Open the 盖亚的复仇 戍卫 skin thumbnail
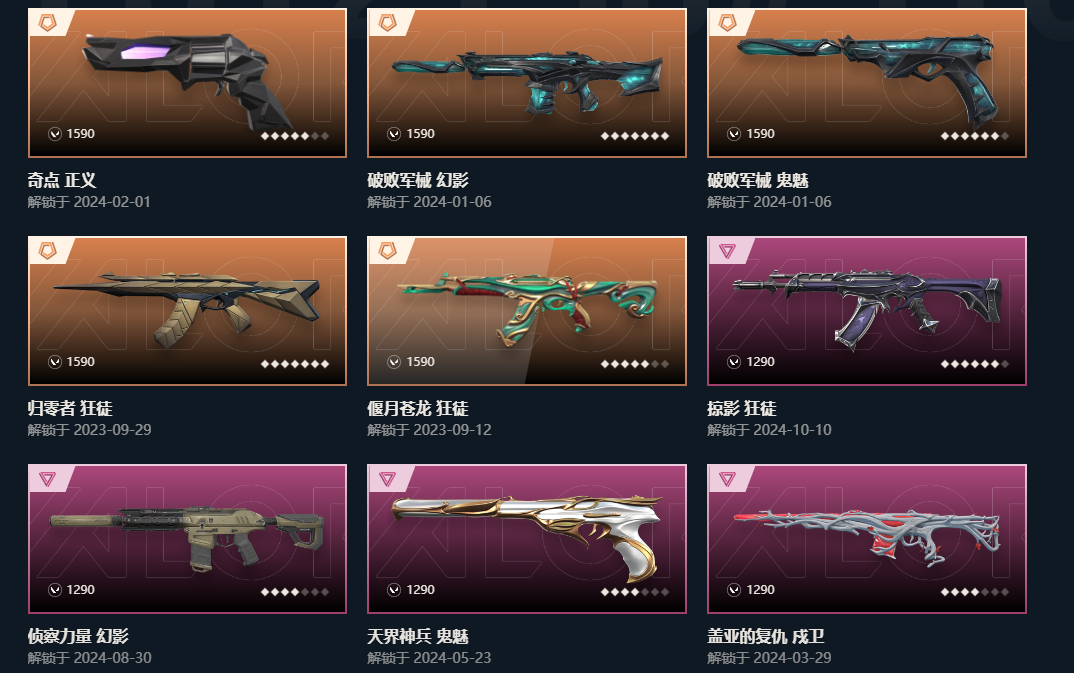Screen dimensions: 1074x673 tap(866, 539)
